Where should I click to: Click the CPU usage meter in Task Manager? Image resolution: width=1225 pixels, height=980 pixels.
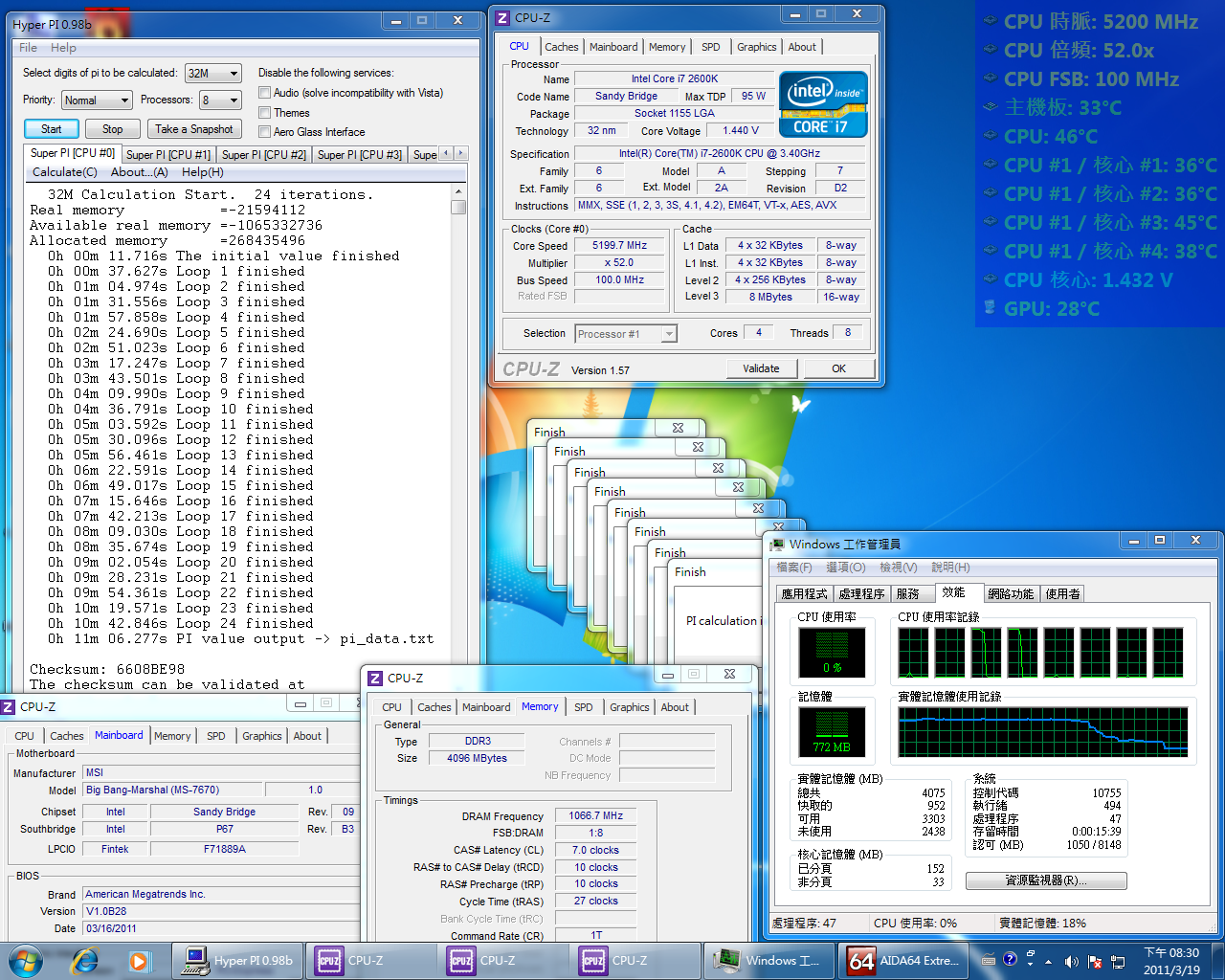[x=832, y=652]
